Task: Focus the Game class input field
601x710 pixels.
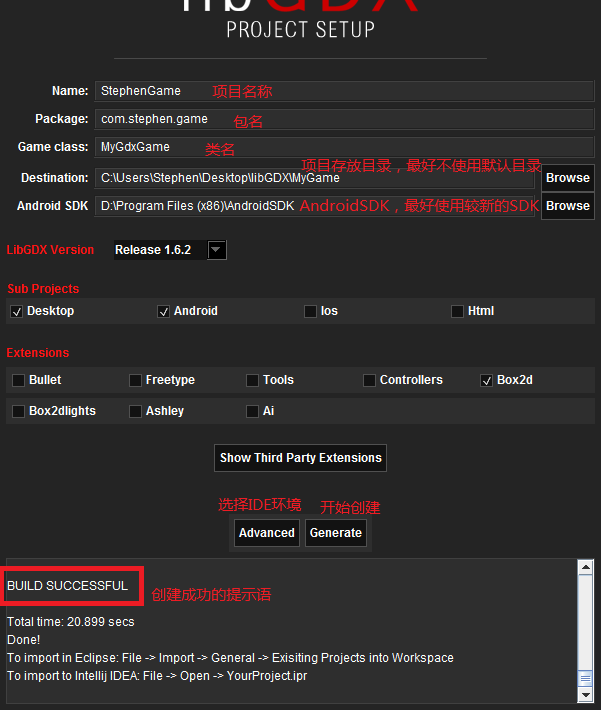Action: [x=344, y=147]
